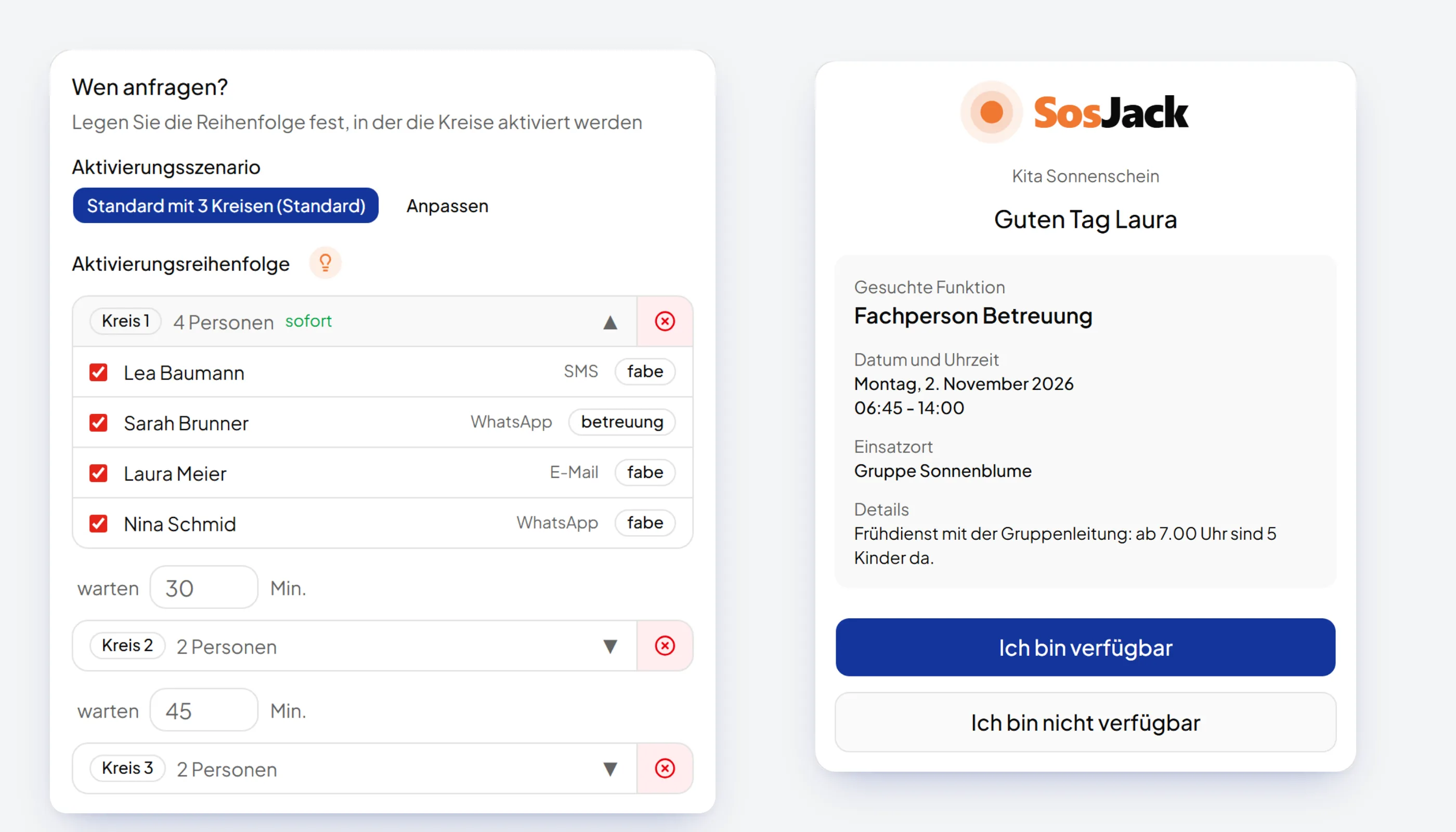This screenshot has height=832, width=1456.
Task: Click the wait field showing 45 minutes
Action: click(x=204, y=710)
